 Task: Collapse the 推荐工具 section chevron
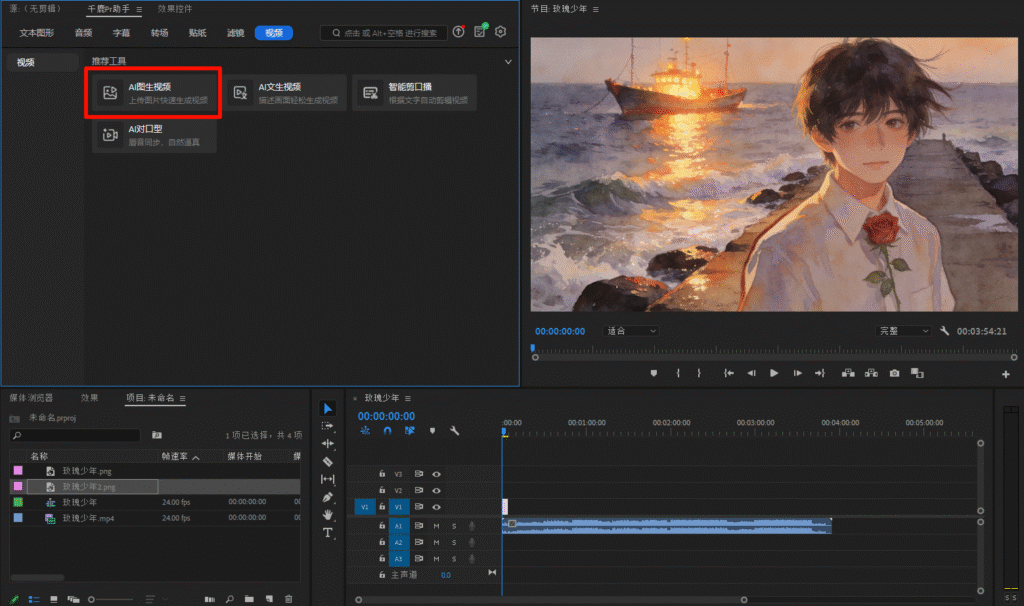[508, 62]
